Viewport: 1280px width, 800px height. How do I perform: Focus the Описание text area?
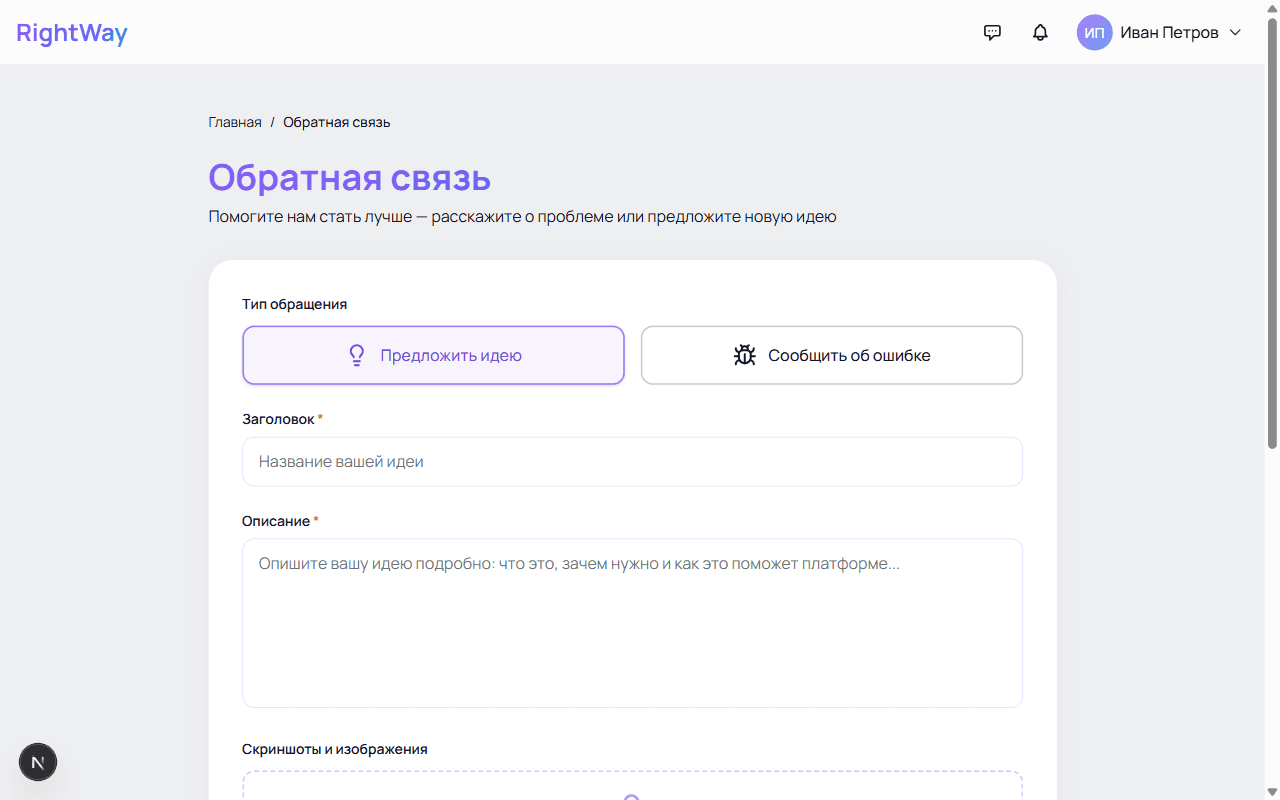click(632, 623)
